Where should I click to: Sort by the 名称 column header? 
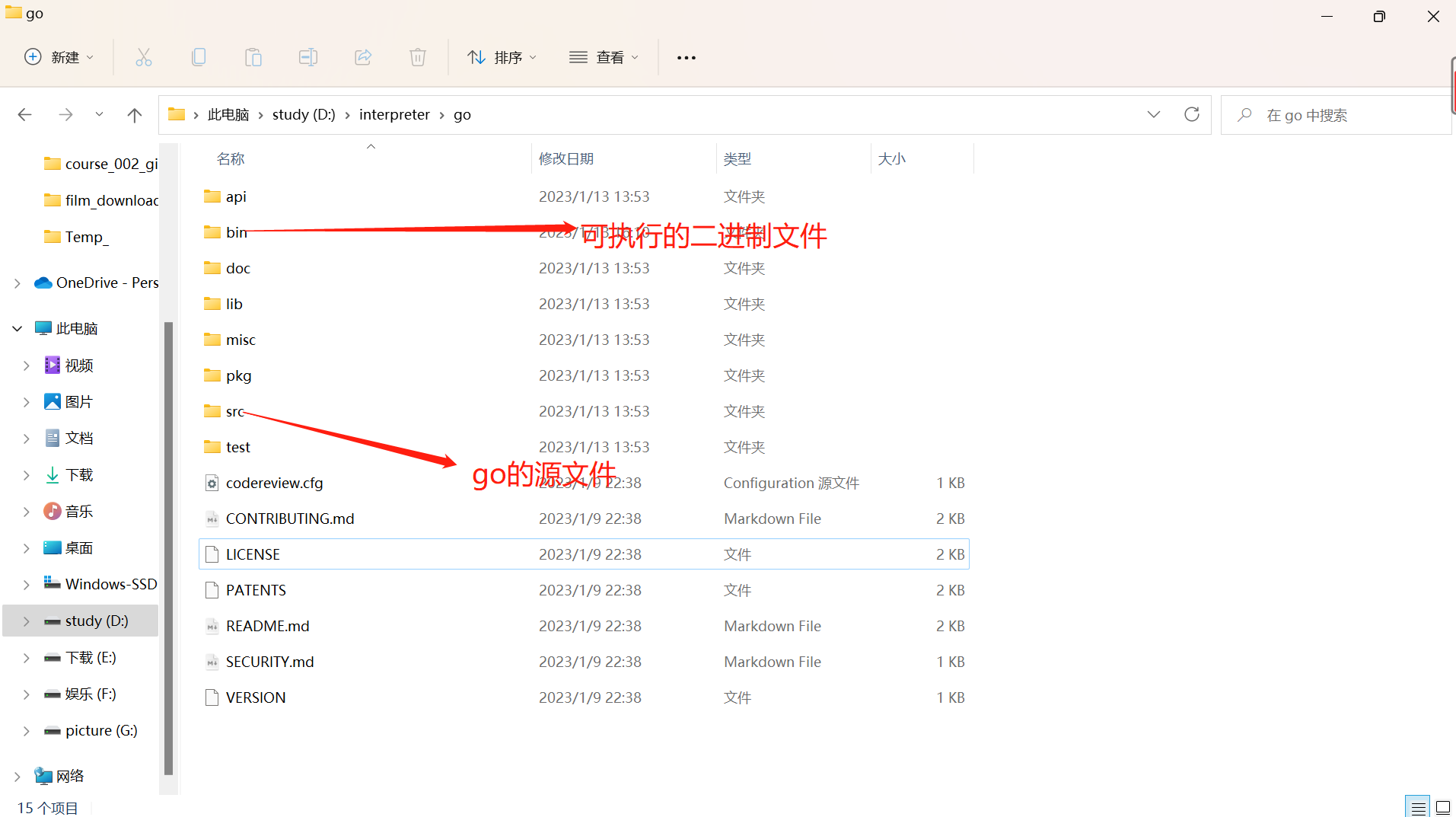point(231,158)
